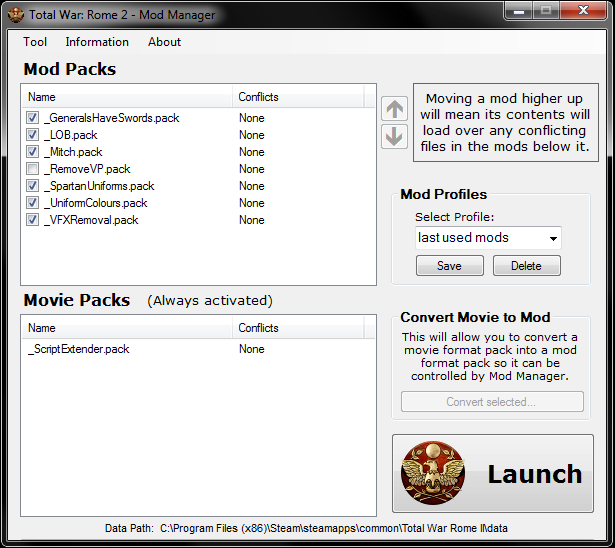This screenshot has width=615, height=548.
Task: Select _ScriptExtender.pack in Movie Packs
Action: [79, 349]
